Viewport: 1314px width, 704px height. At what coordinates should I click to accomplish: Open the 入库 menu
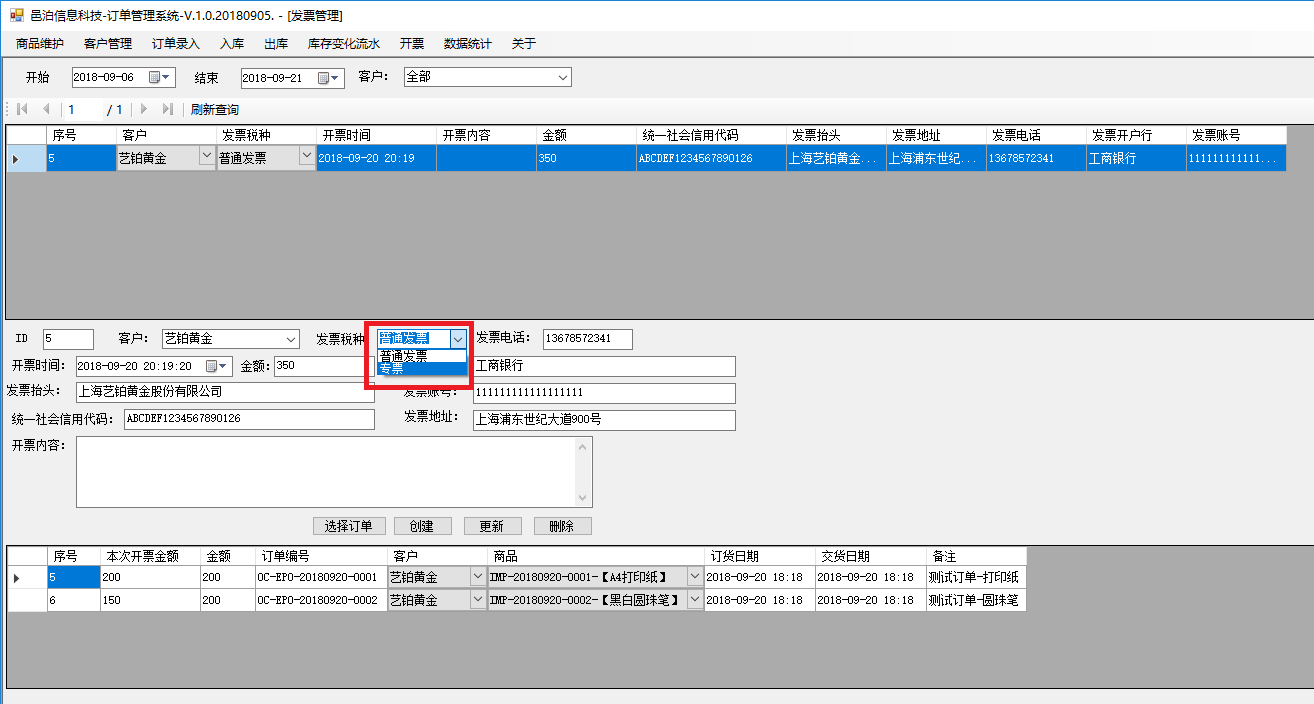coord(232,43)
